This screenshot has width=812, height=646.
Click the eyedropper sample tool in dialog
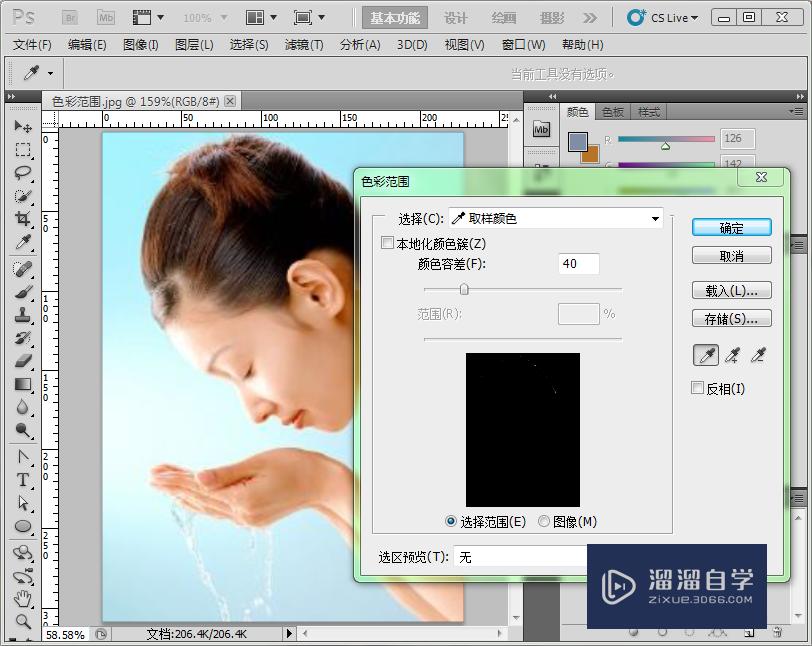click(x=706, y=355)
